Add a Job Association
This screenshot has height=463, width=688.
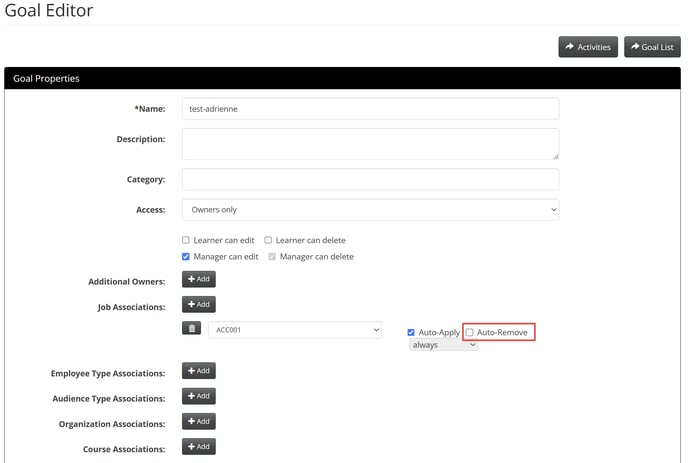pyautogui.click(x=199, y=305)
